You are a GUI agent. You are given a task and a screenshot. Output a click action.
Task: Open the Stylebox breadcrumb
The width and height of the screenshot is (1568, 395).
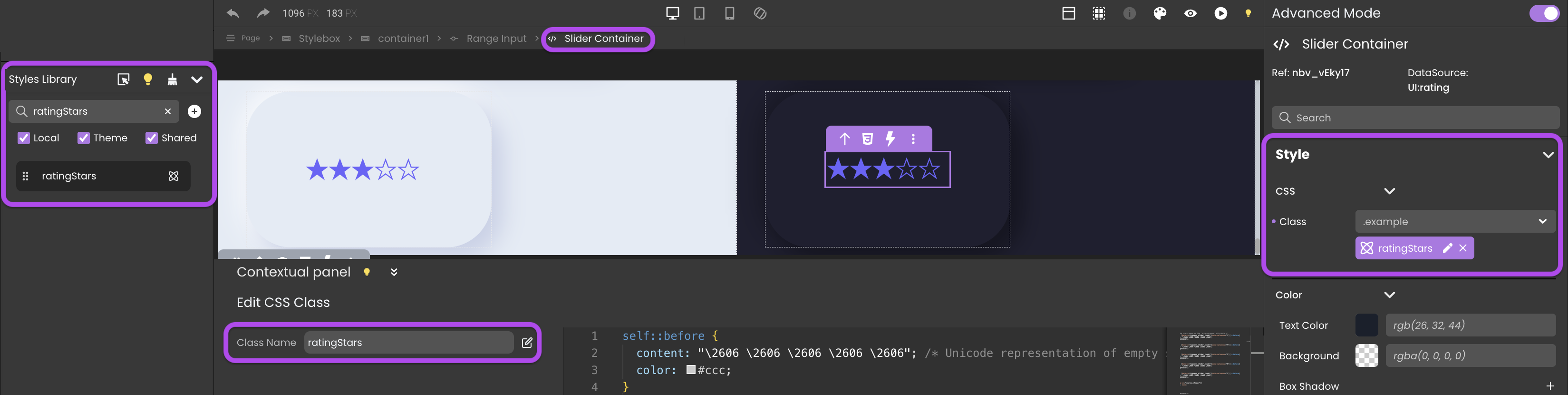(x=319, y=39)
